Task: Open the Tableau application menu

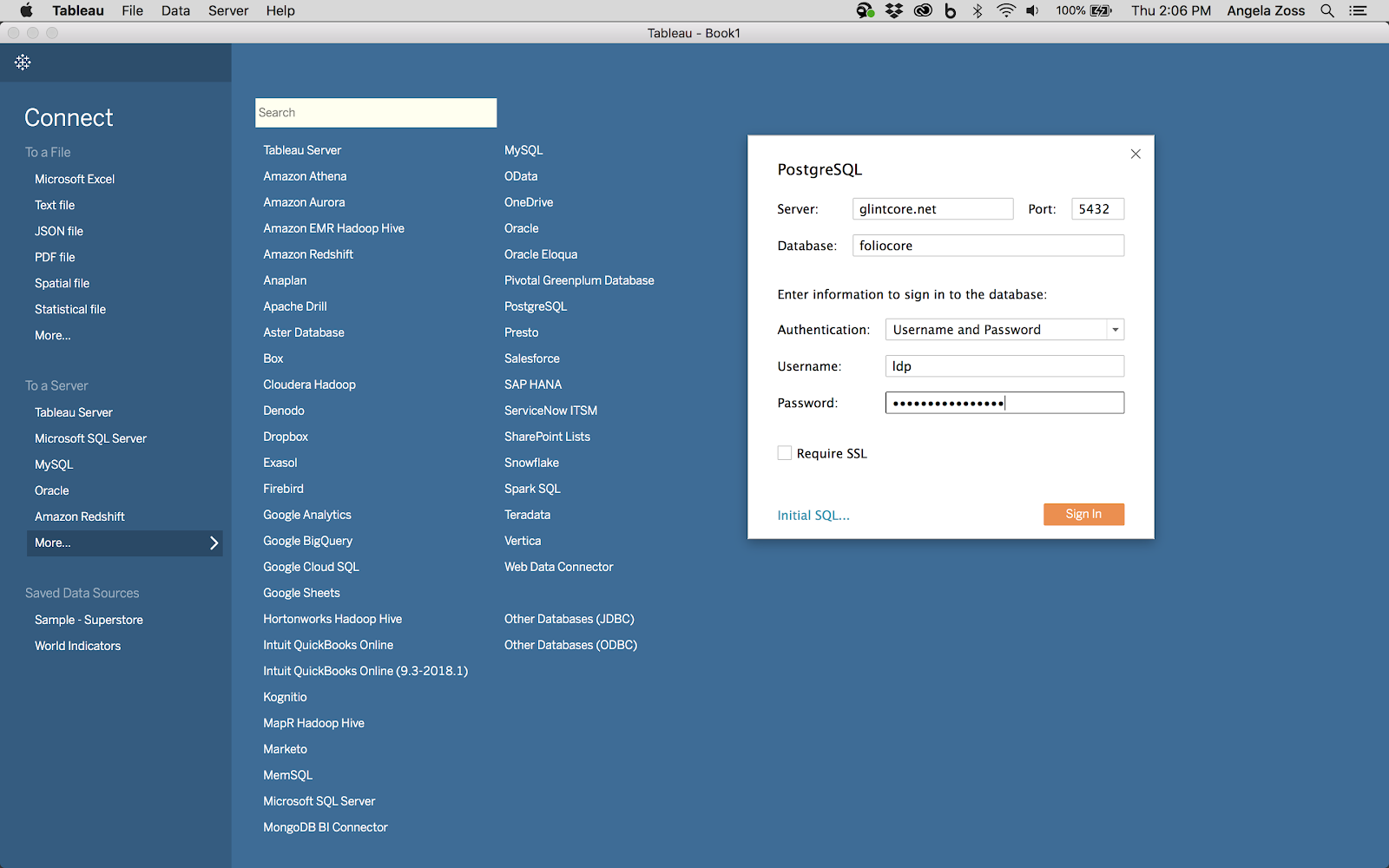Action: tap(78, 10)
